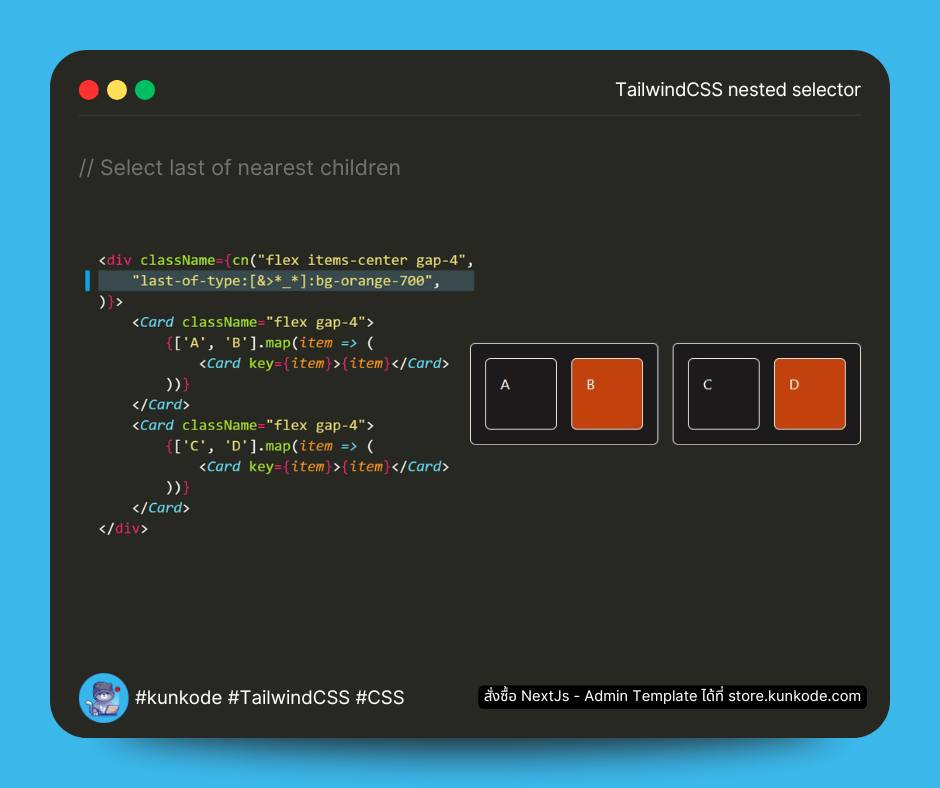The width and height of the screenshot is (940, 788).
Task: Click the code line "{['C', 'D'].map(item => ("
Action: click(270, 446)
